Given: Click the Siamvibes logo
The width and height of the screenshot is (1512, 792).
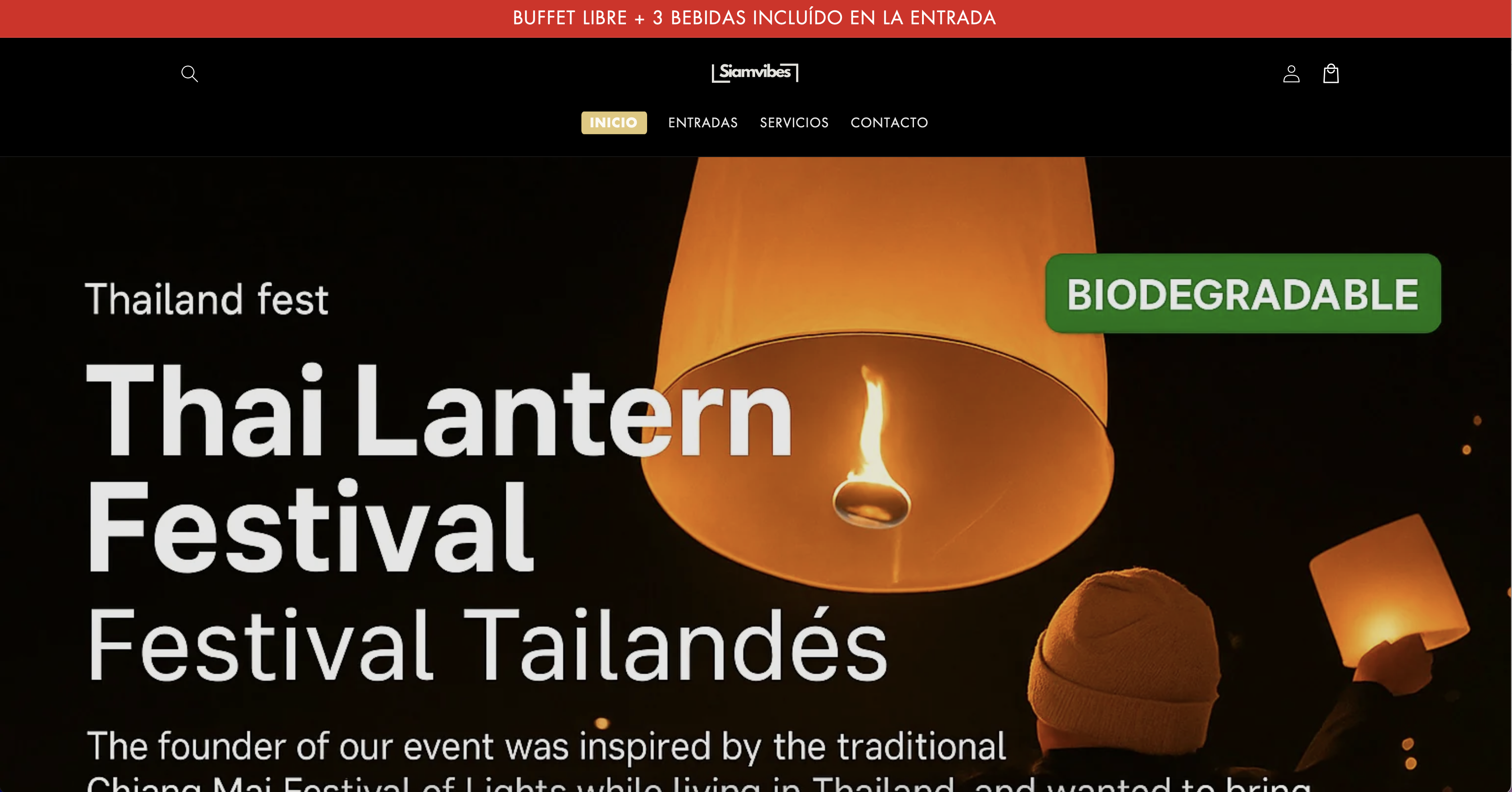Looking at the screenshot, I should click(755, 72).
